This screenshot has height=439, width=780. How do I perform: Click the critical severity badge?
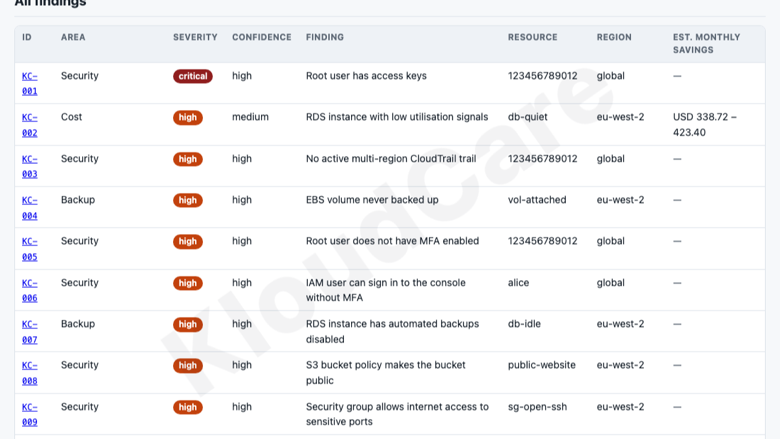[x=193, y=76]
